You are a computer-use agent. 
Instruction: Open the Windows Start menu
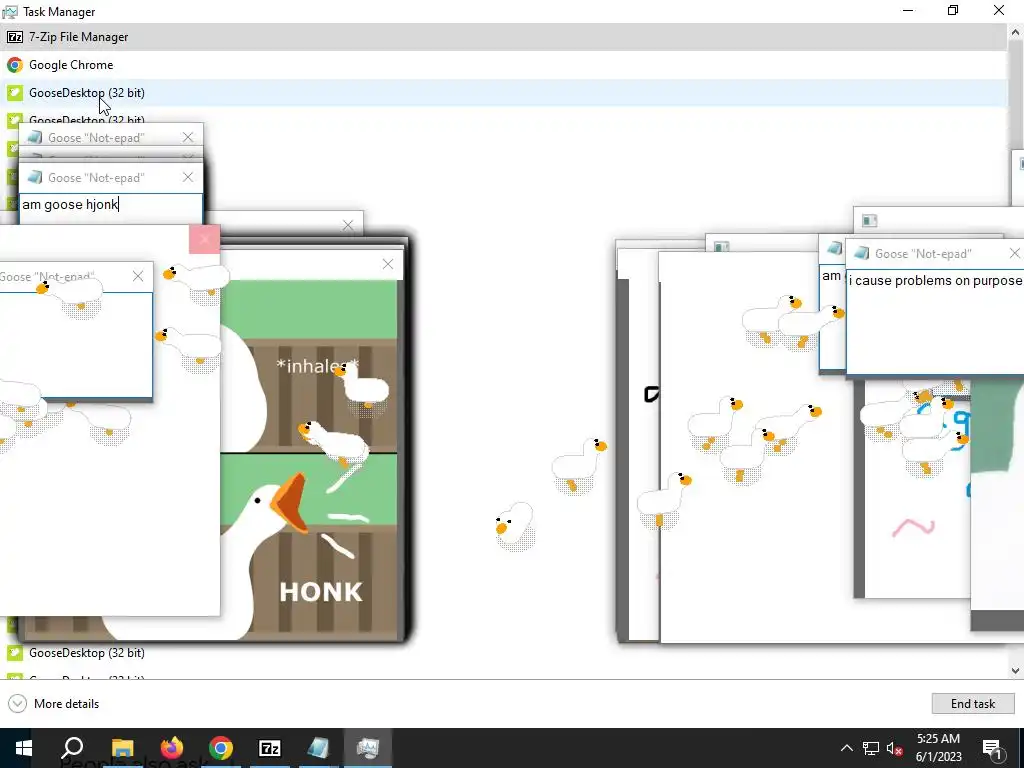24,748
